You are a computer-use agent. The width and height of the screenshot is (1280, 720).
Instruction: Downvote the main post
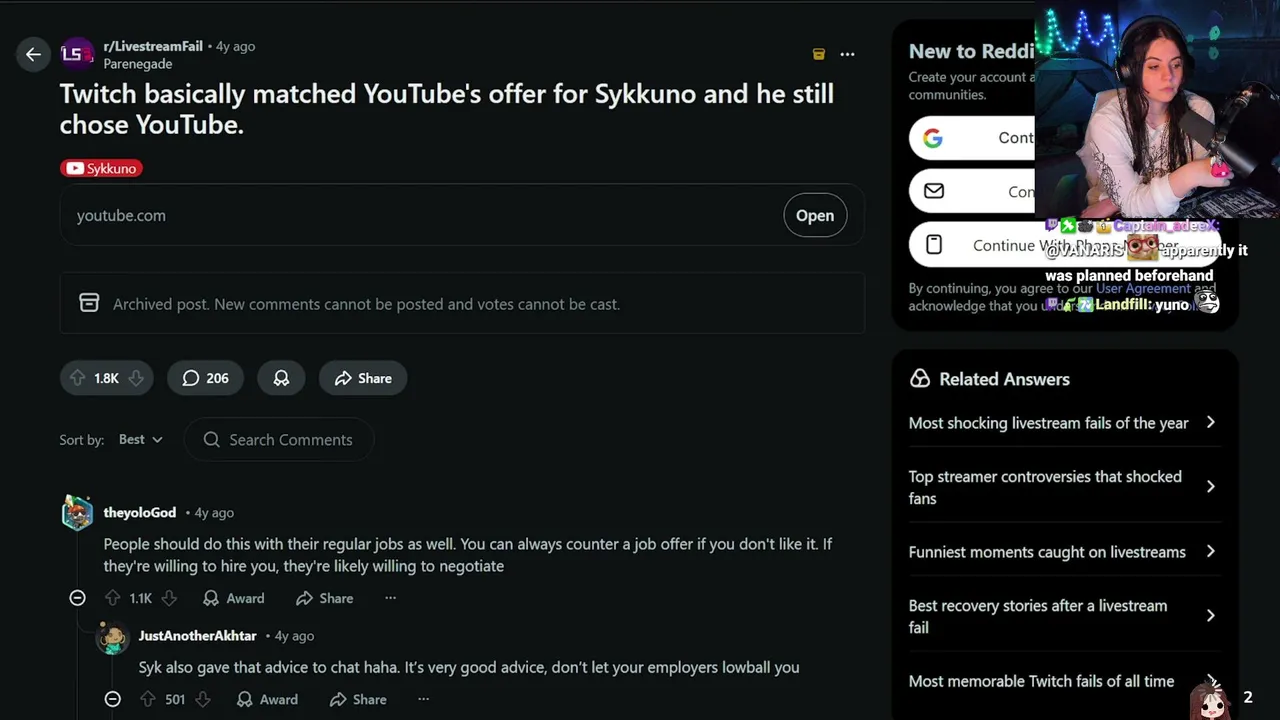136,378
